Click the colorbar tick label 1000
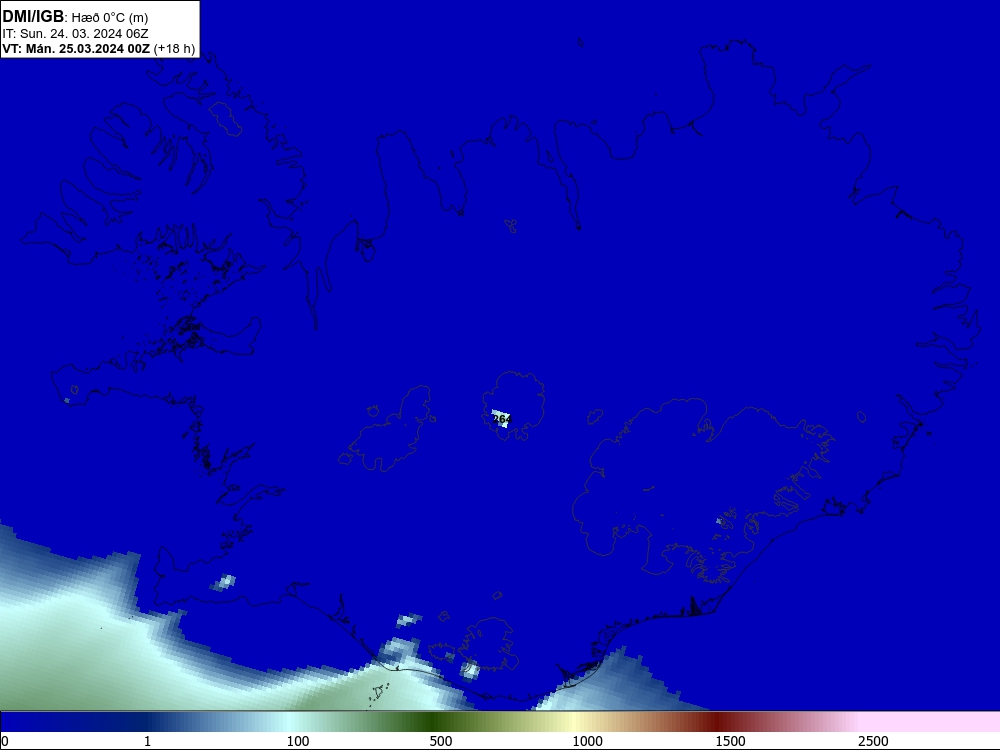This screenshot has width=1000, height=750. (587, 741)
